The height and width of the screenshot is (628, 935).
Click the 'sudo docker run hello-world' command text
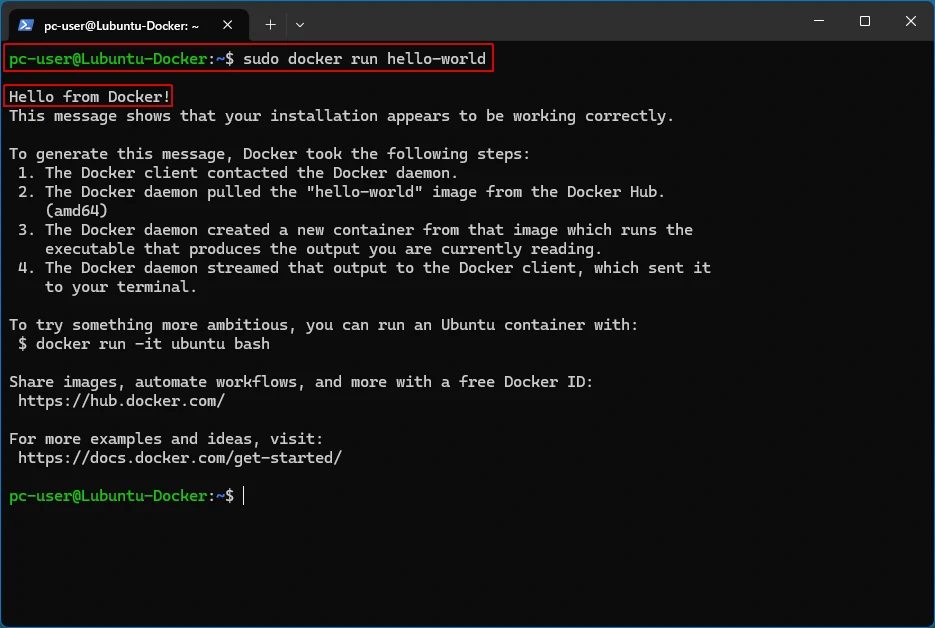tap(364, 59)
